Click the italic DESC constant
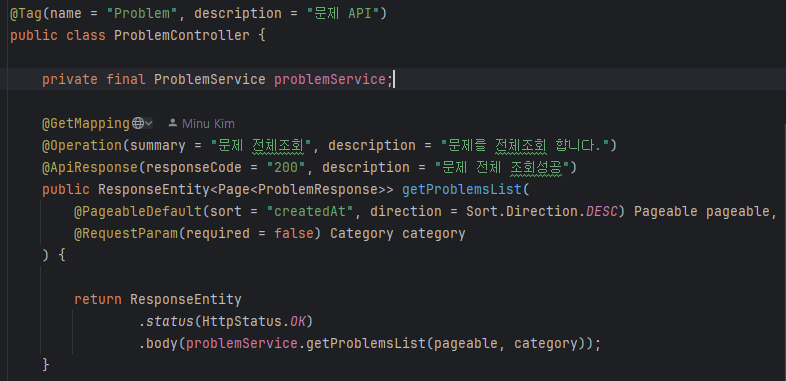Screen dimensions: 786x381 [602, 212]
